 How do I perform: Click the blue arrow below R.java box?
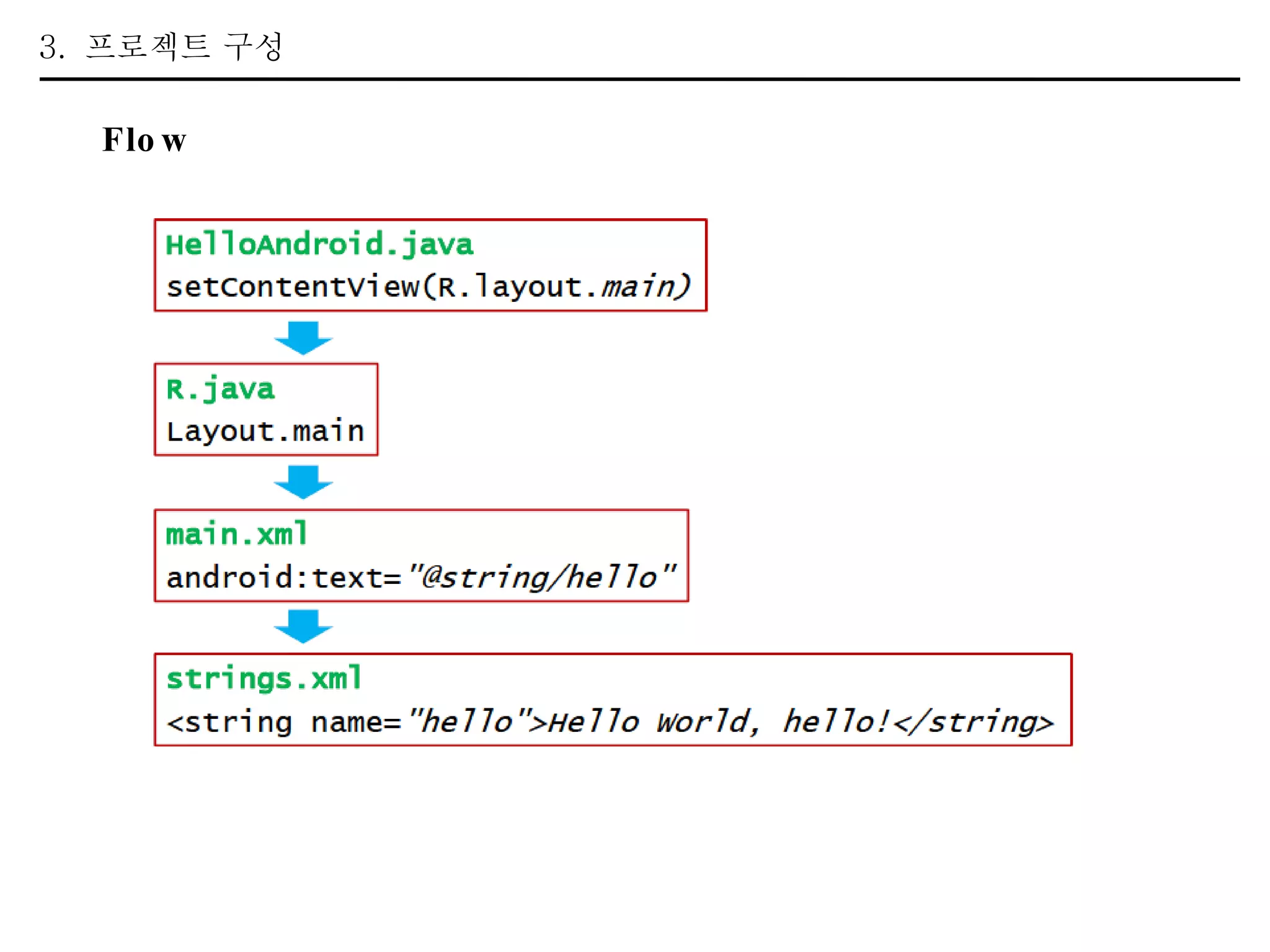click(303, 482)
